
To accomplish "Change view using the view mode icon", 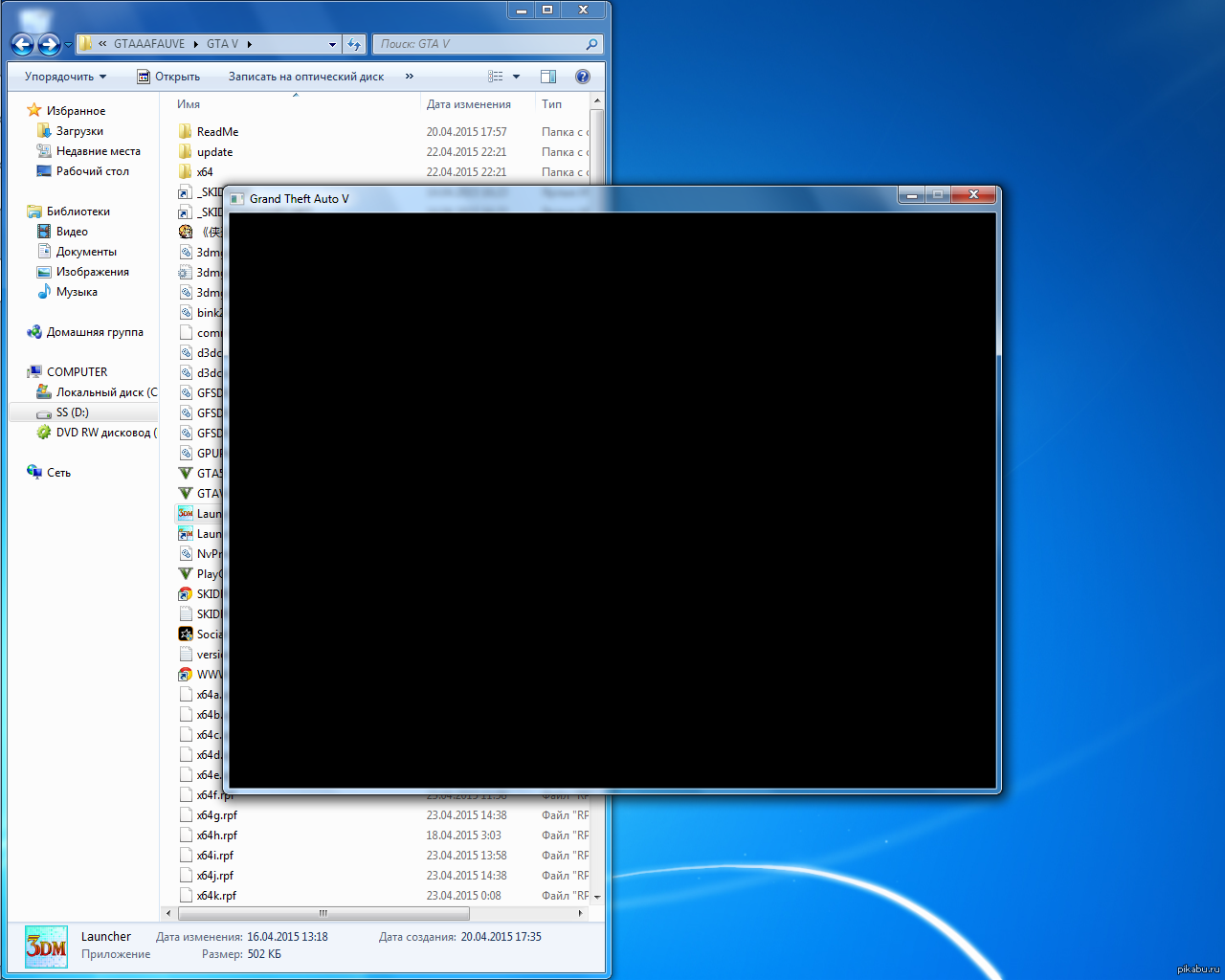I will click(x=496, y=77).
